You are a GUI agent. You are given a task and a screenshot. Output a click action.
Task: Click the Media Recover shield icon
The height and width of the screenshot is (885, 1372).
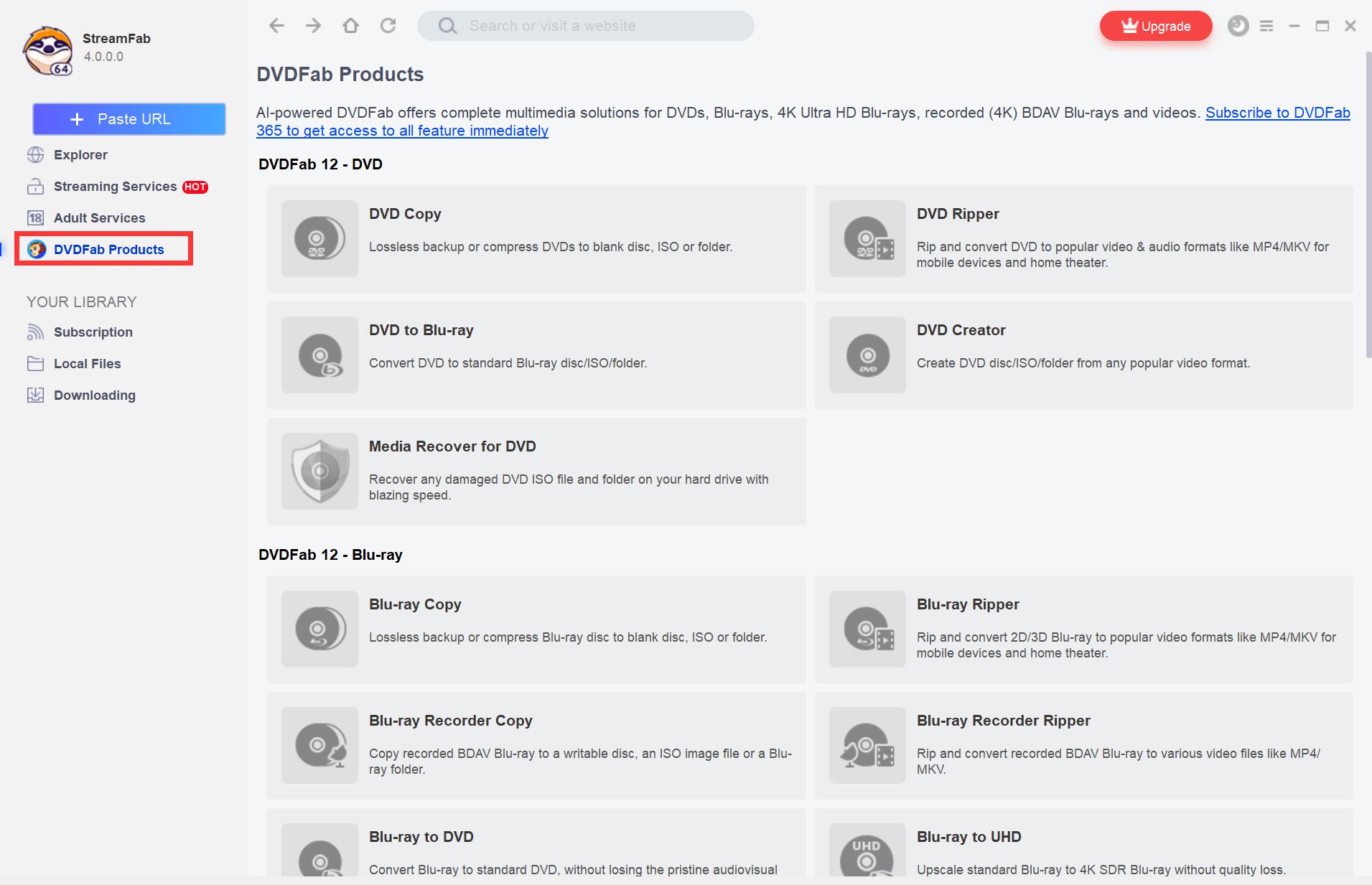coord(319,471)
